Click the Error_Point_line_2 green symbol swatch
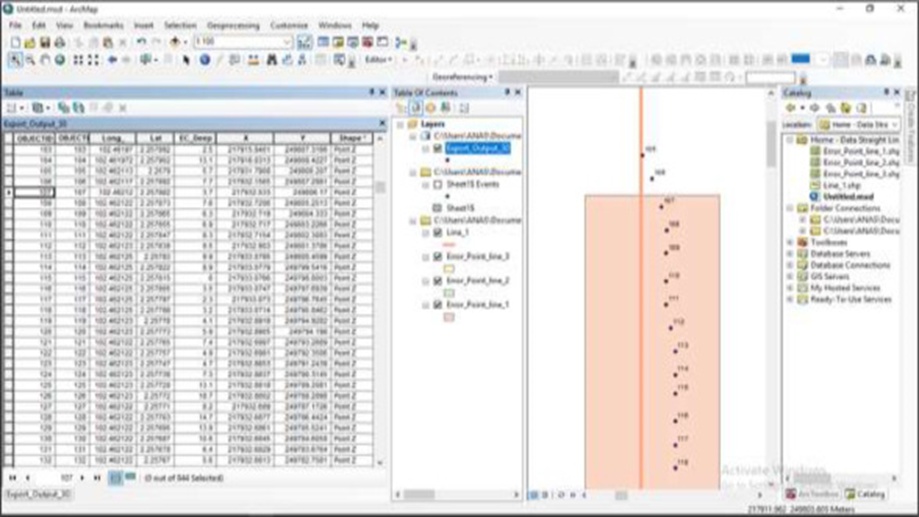The width and height of the screenshot is (919, 517). coord(449,293)
